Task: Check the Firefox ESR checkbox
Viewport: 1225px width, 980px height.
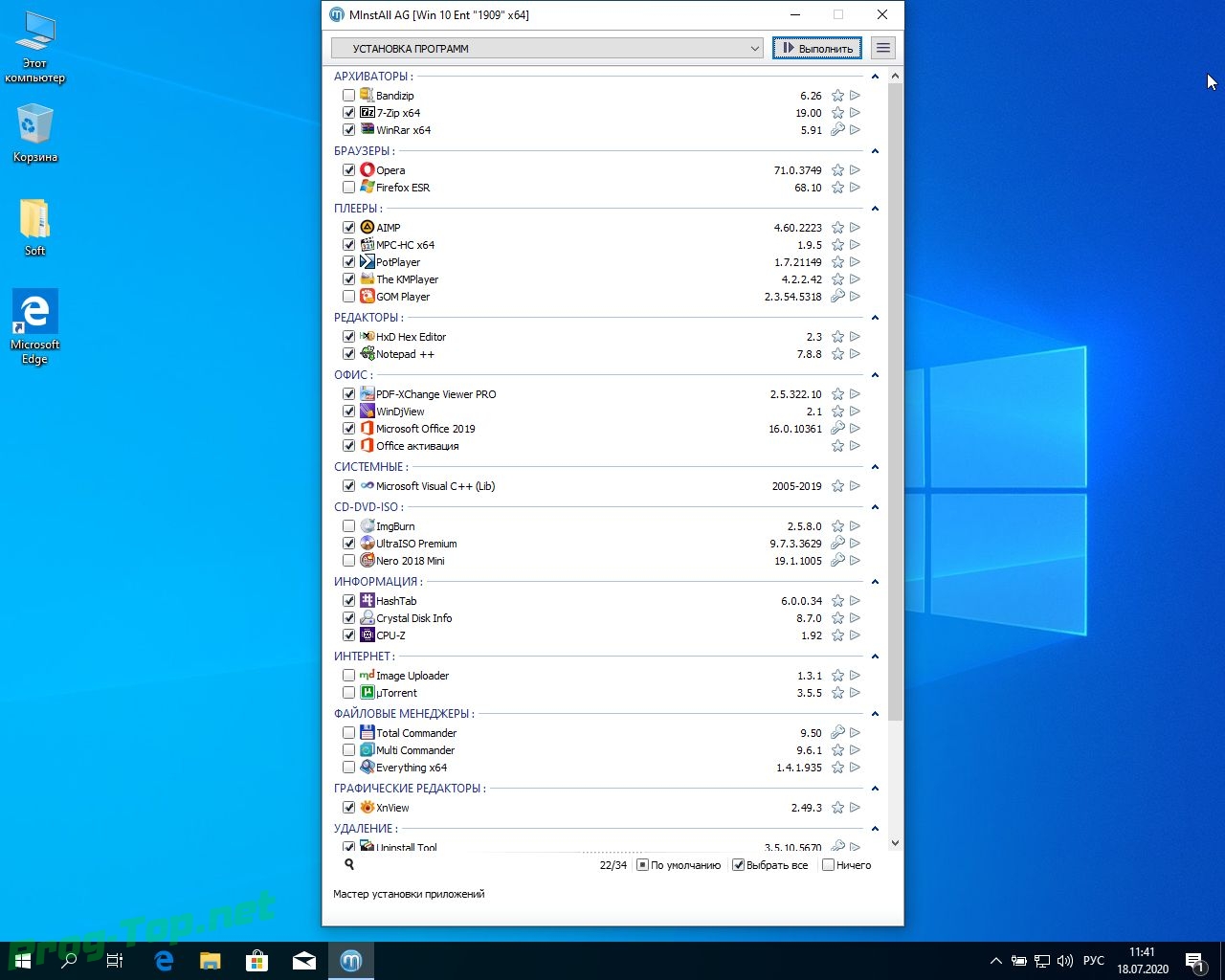Action: point(348,188)
